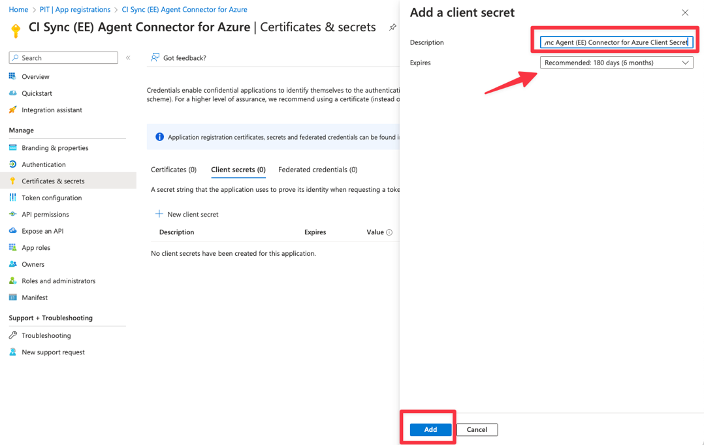Click the Roles and administrators icon

click(13, 280)
